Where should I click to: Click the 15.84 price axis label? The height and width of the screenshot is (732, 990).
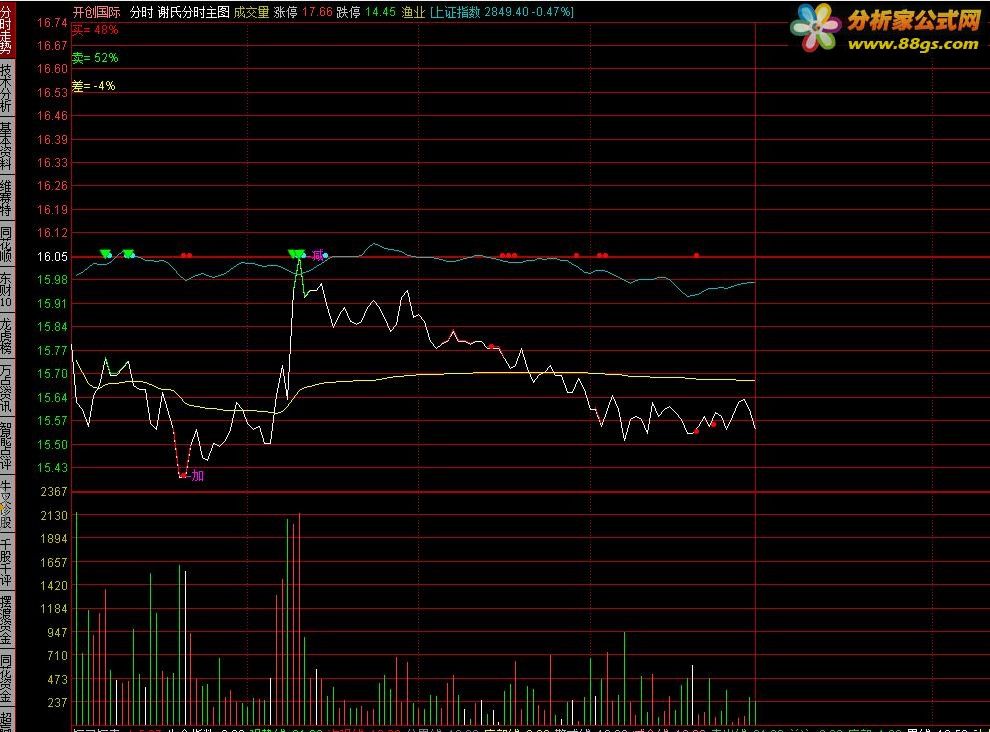(x=52, y=327)
